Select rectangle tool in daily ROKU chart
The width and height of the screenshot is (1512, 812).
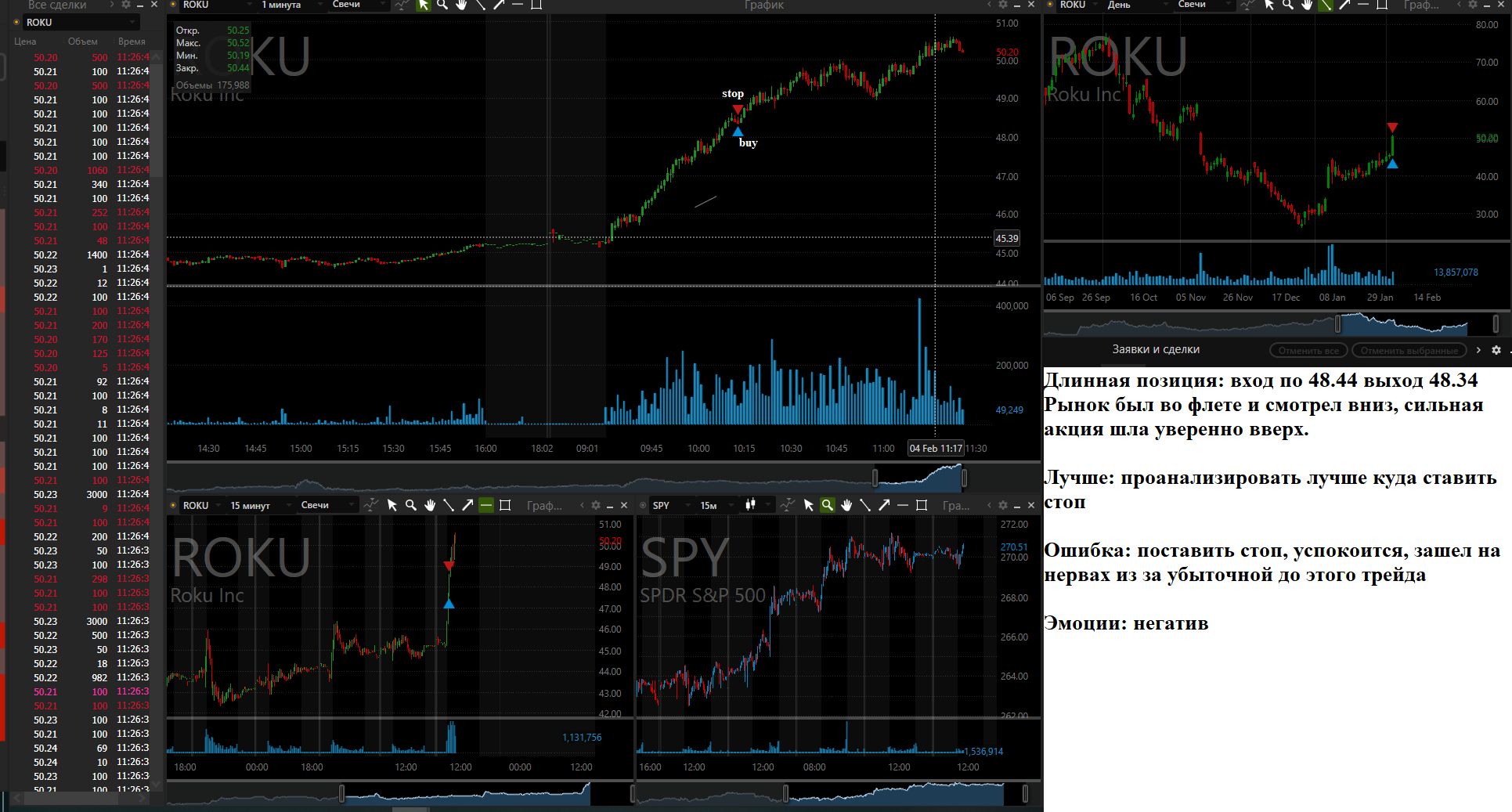click(1382, 5)
